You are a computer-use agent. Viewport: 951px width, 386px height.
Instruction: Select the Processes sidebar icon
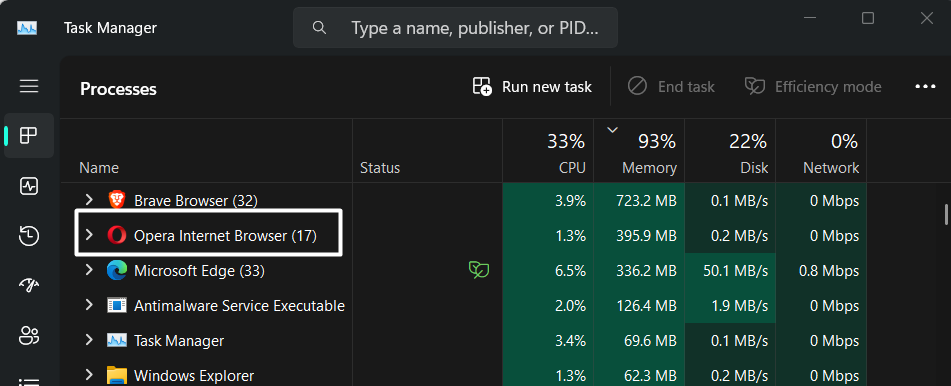[x=29, y=135]
